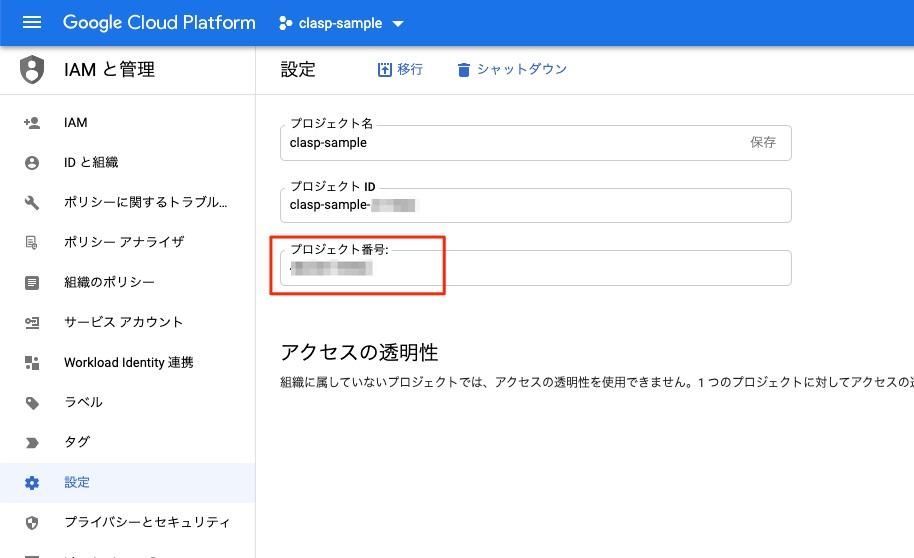Click the シャットダウン button

pyautogui.click(x=512, y=69)
